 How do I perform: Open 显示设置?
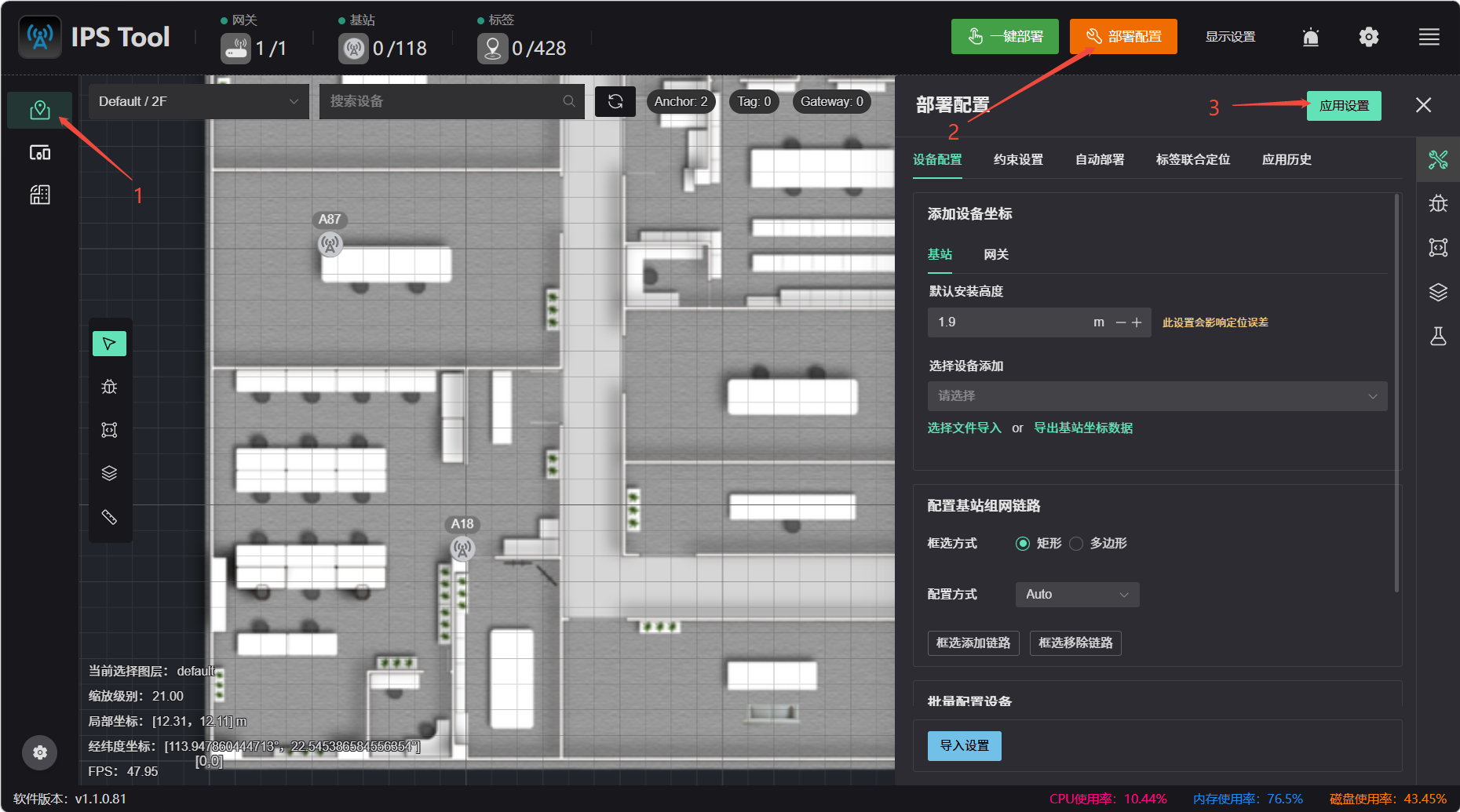[x=1230, y=37]
